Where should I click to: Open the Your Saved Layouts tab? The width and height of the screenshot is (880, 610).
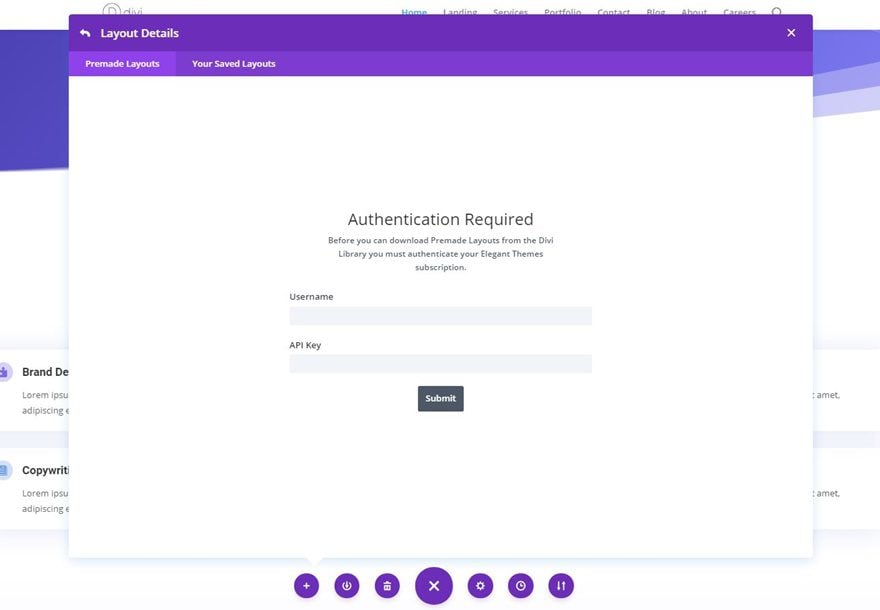233,63
